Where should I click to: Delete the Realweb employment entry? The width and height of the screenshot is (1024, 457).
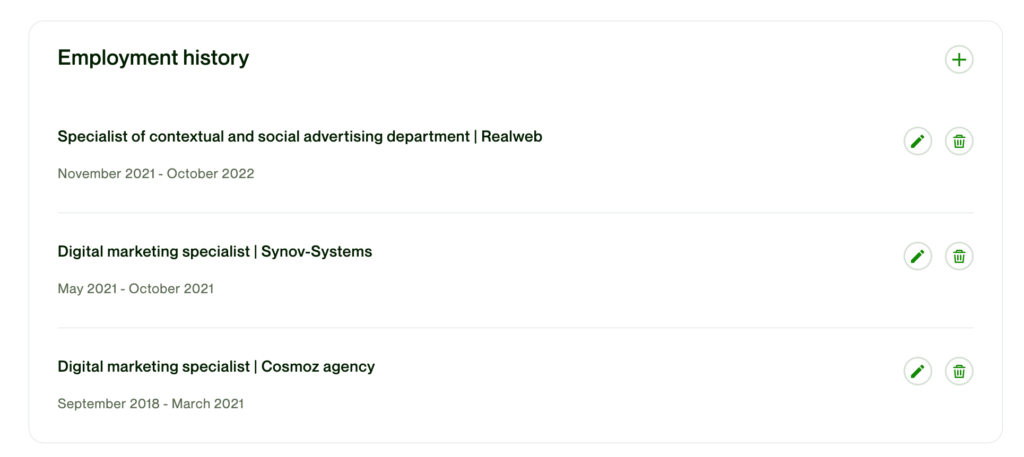pyautogui.click(x=959, y=141)
